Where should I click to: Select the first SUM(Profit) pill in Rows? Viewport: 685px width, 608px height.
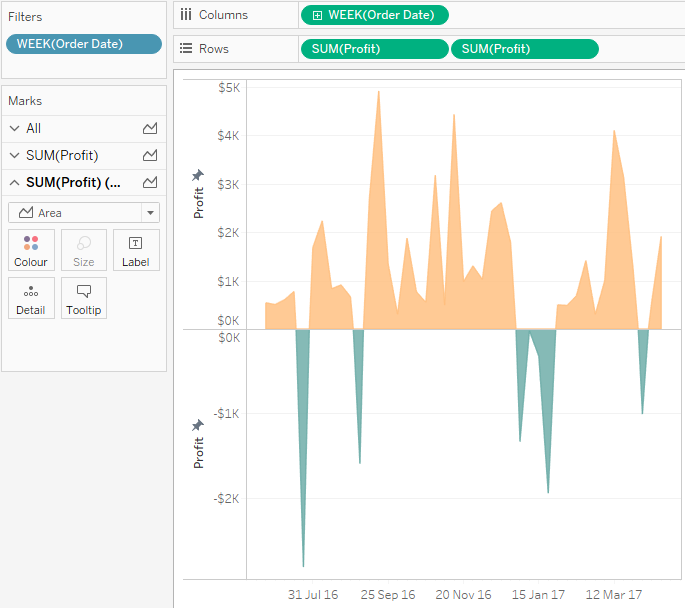click(x=374, y=49)
